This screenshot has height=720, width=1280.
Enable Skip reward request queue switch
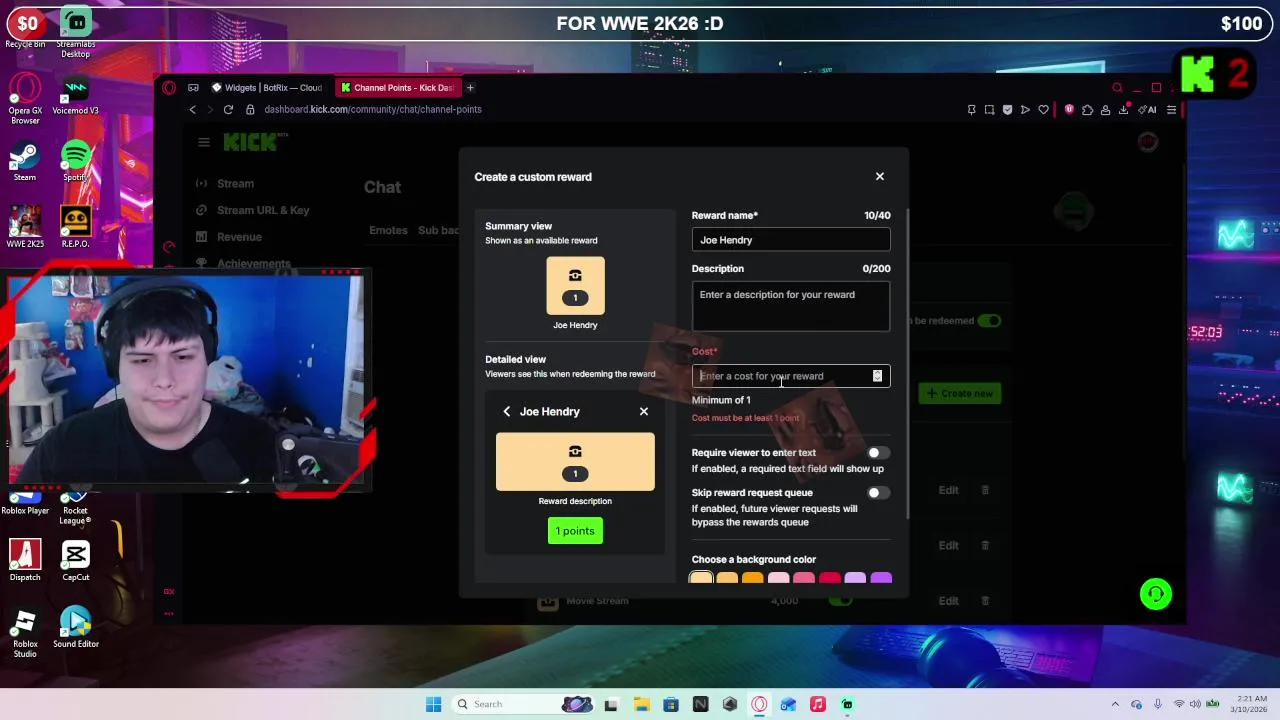(878, 493)
